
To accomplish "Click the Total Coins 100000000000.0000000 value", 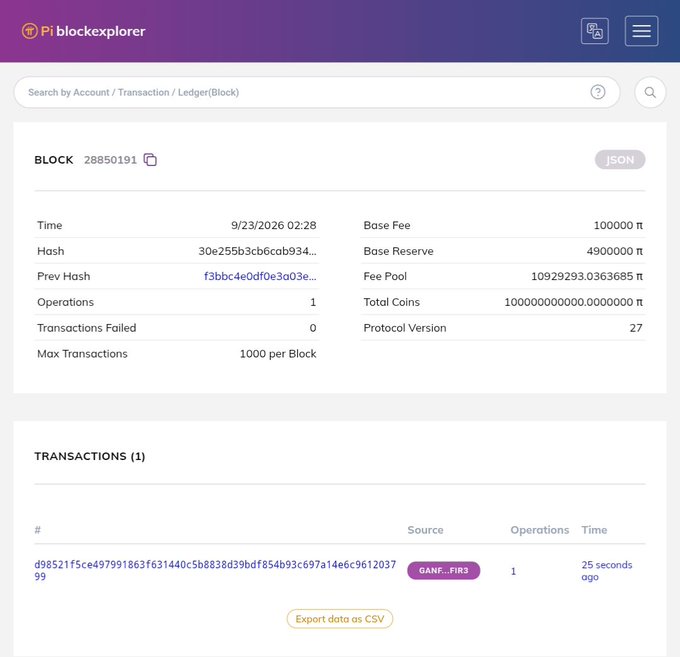I will point(573,302).
